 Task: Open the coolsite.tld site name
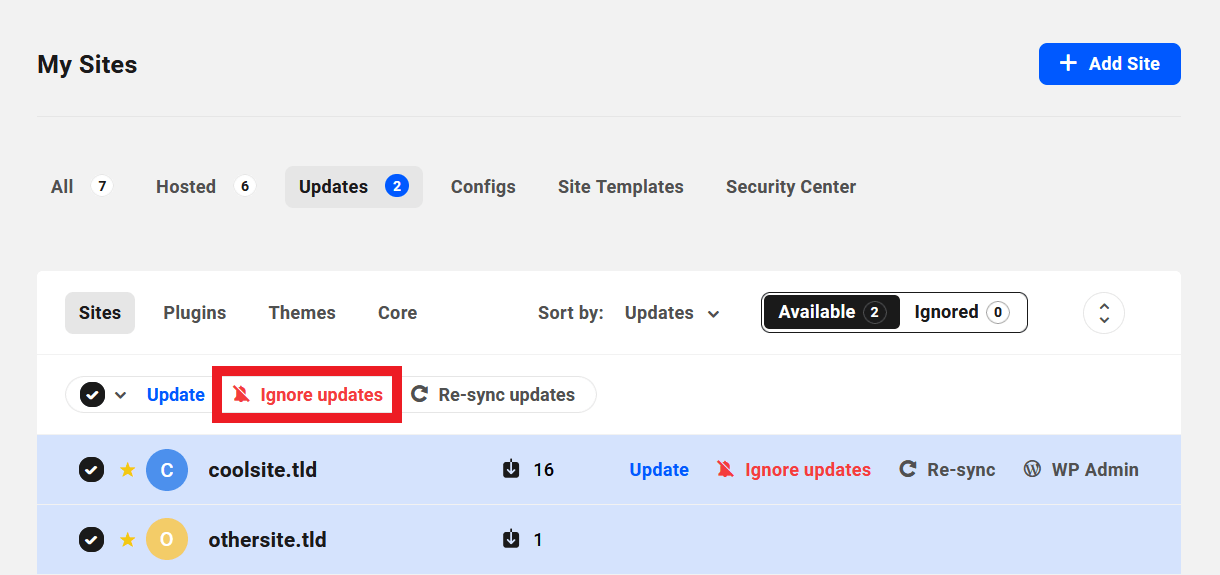pyautogui.click(x=262, y=470)
